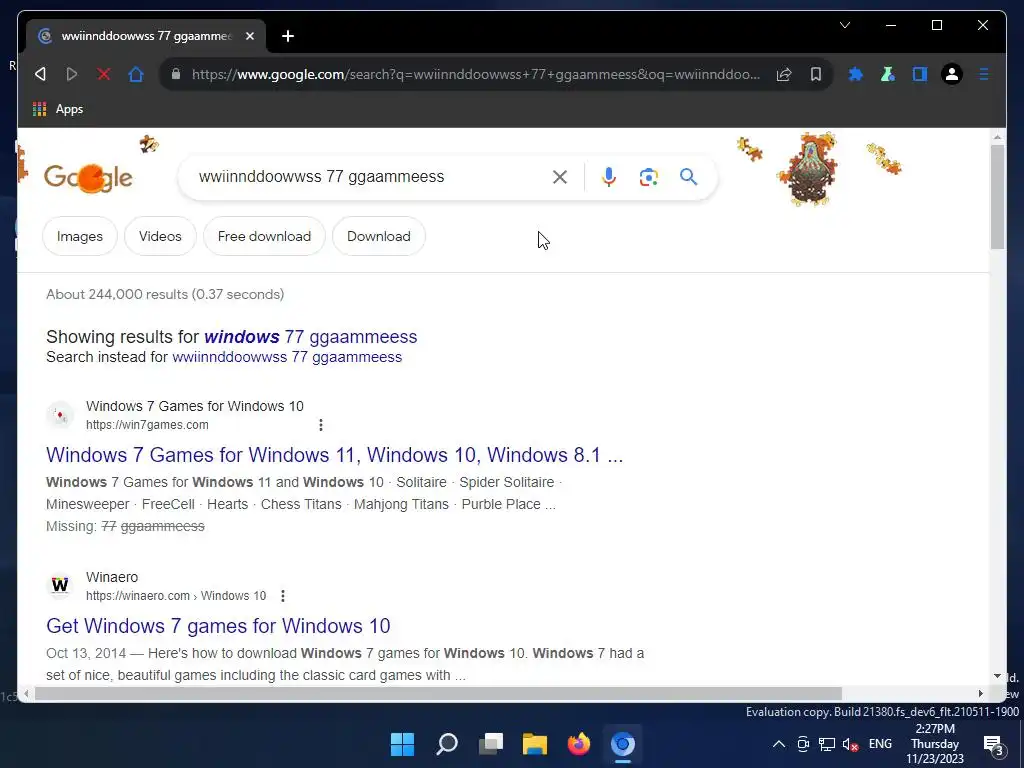
Task: Search by image with Google Lens
Action: click(648, 177)
